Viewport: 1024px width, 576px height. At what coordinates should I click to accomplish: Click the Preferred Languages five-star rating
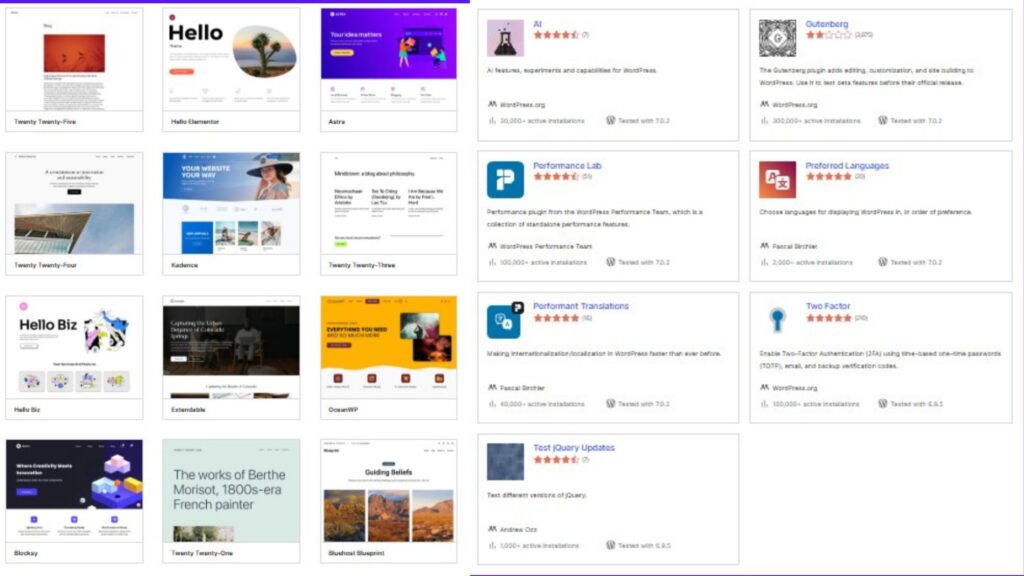point(829,176)
